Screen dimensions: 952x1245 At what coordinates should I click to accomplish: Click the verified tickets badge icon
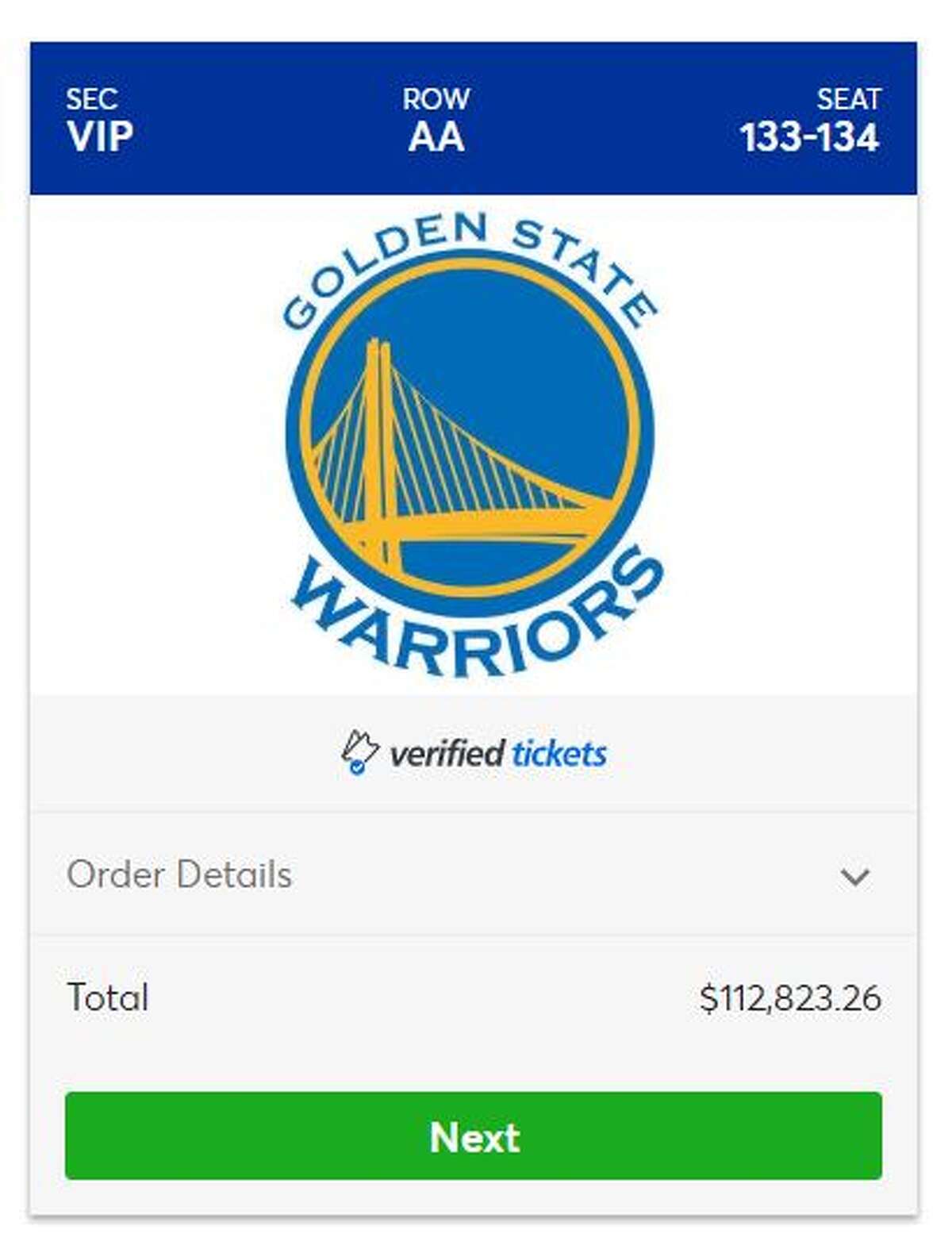359,752
